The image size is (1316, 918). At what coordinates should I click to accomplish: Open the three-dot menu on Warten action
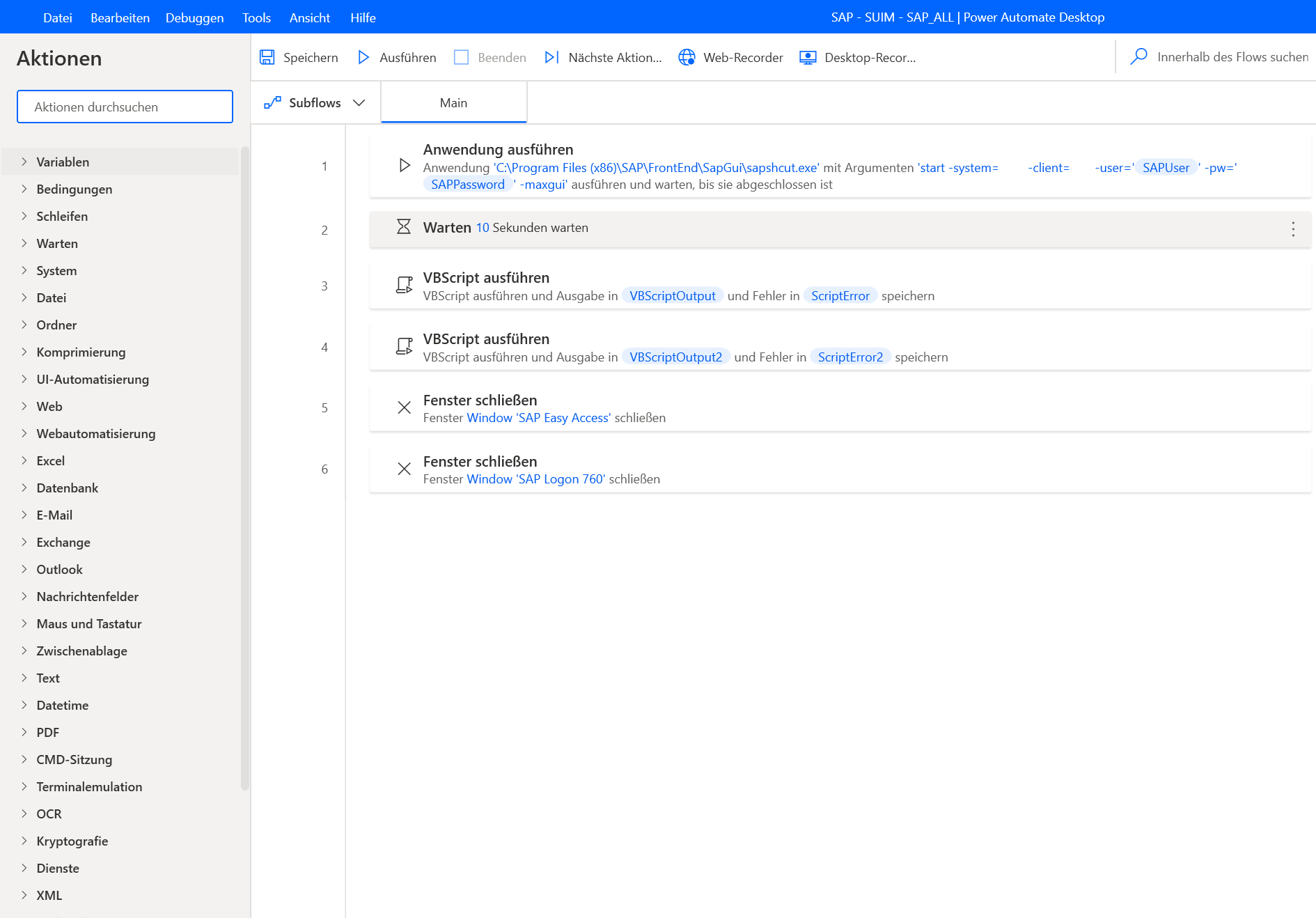pos(1293,229)
